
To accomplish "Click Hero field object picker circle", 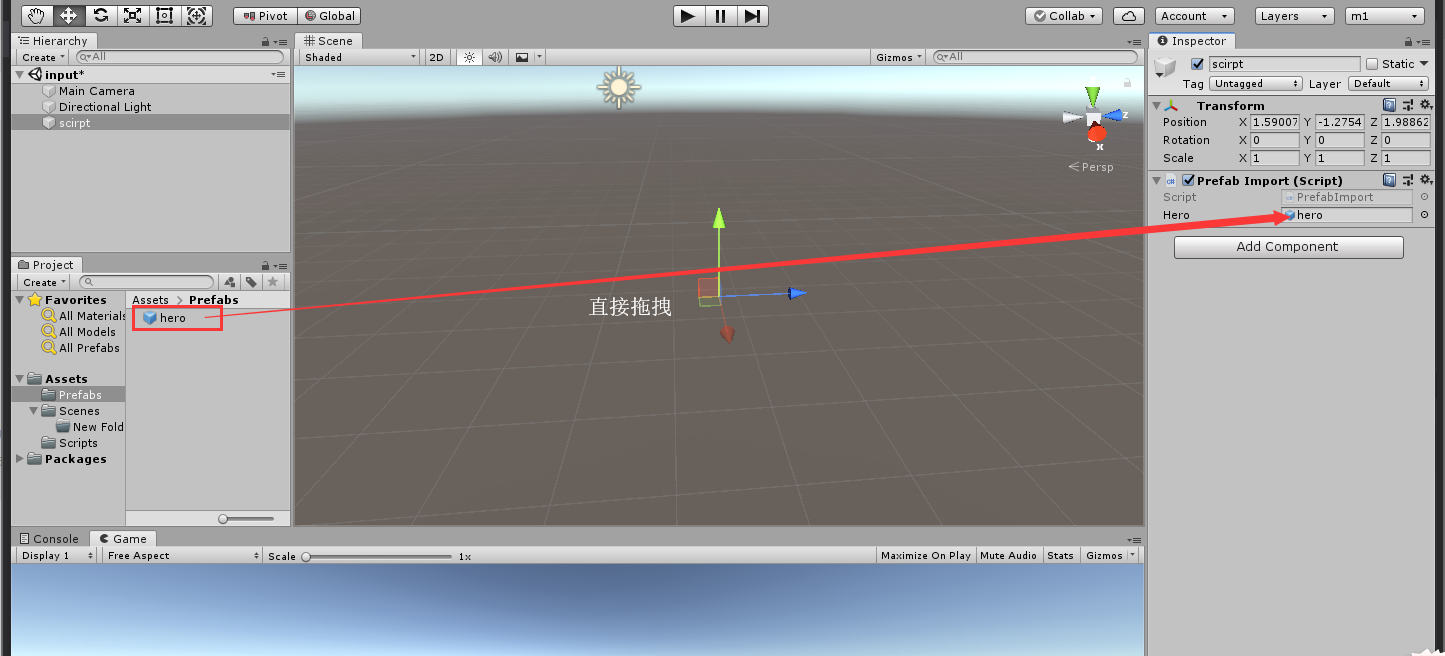I will tap(1425, 215).
